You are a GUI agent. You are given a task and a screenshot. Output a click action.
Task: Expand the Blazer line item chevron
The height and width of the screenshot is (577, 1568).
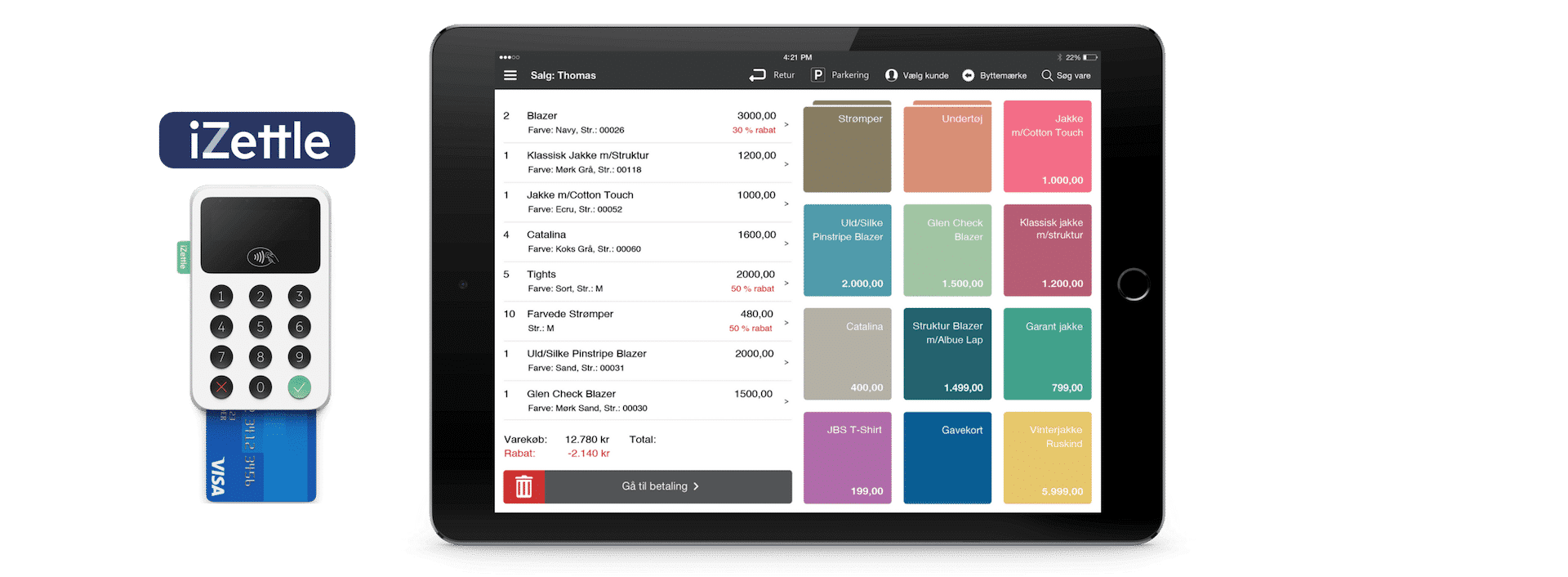point(786,124)
